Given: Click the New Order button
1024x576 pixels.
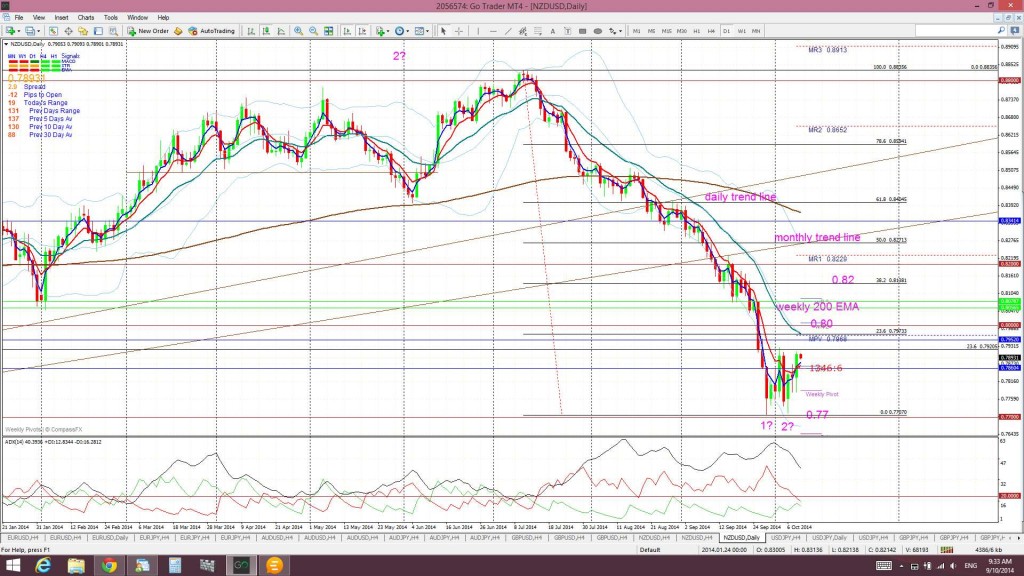Looking at the screenshot, I should click(x=148, y=31).
